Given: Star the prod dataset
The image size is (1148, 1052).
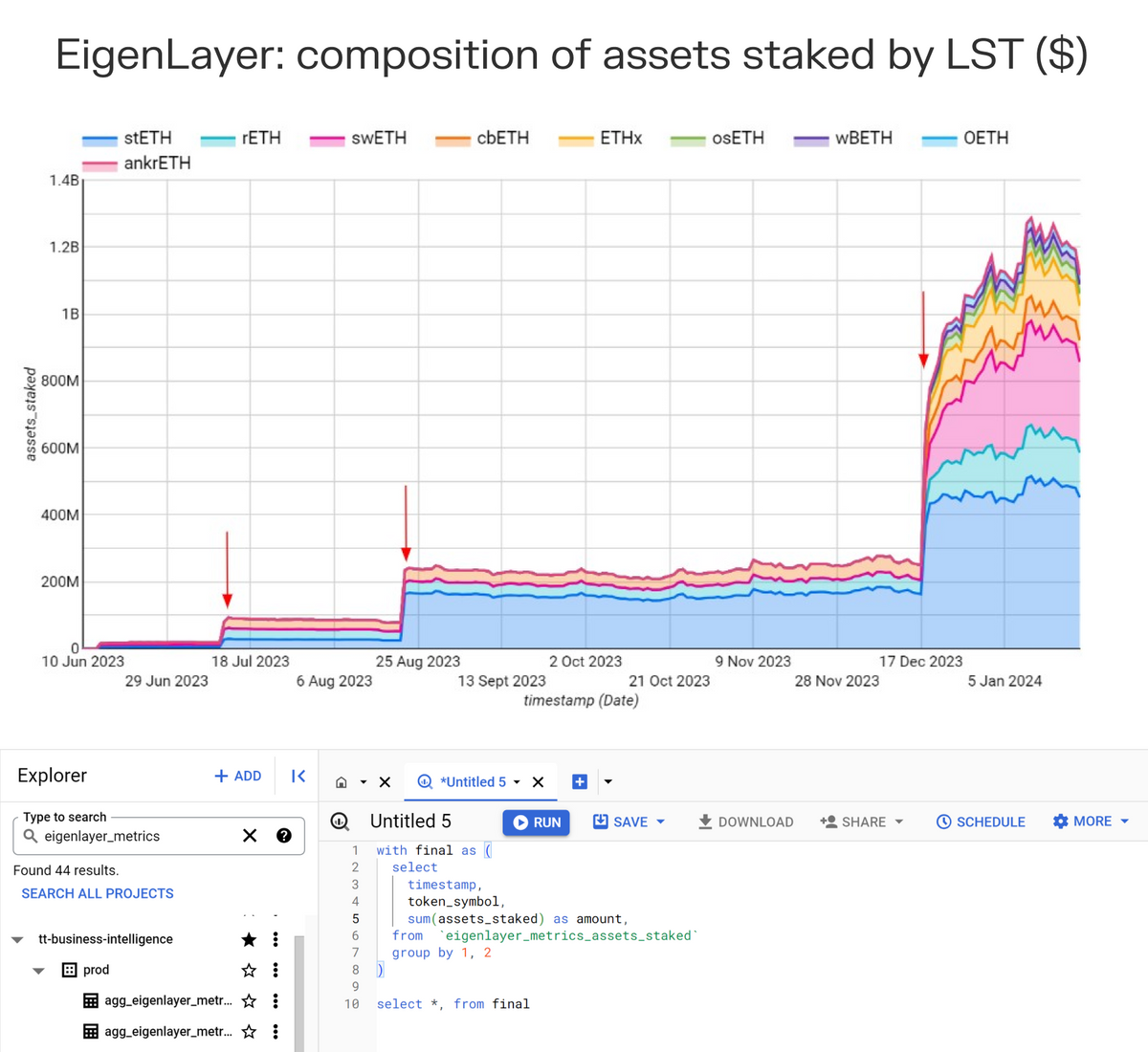Looking at the screenshot, I should (249, 970).
